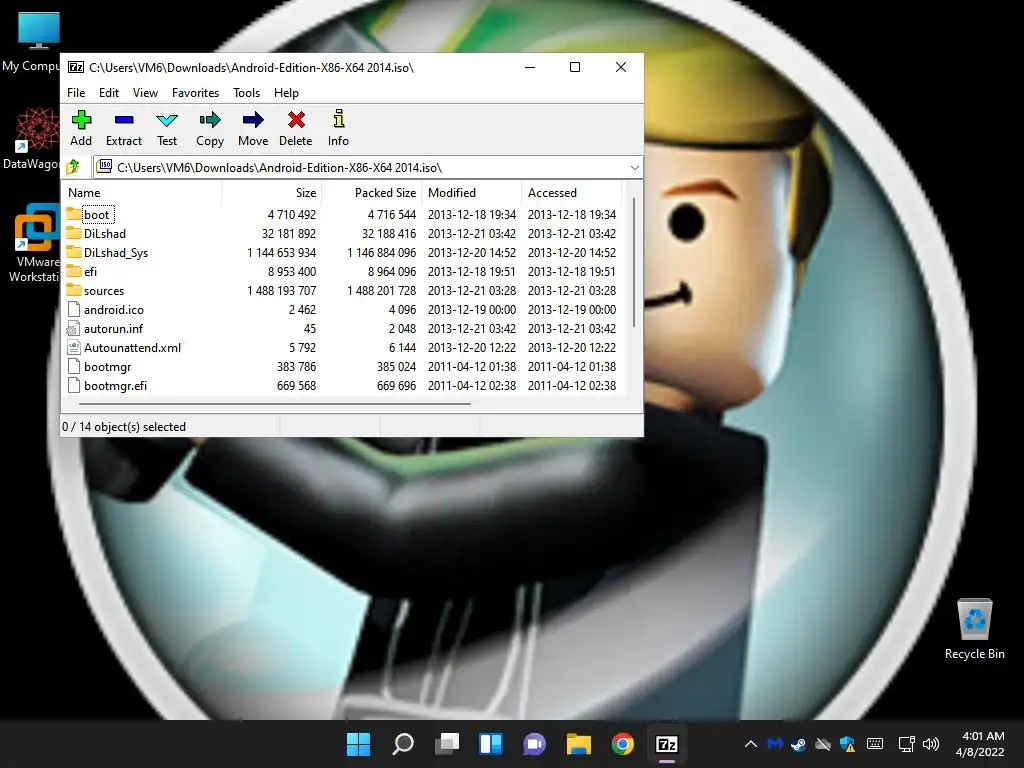Click the Info toolbar icon
The width and height of the screenshot is (1024, 768).
338,128
